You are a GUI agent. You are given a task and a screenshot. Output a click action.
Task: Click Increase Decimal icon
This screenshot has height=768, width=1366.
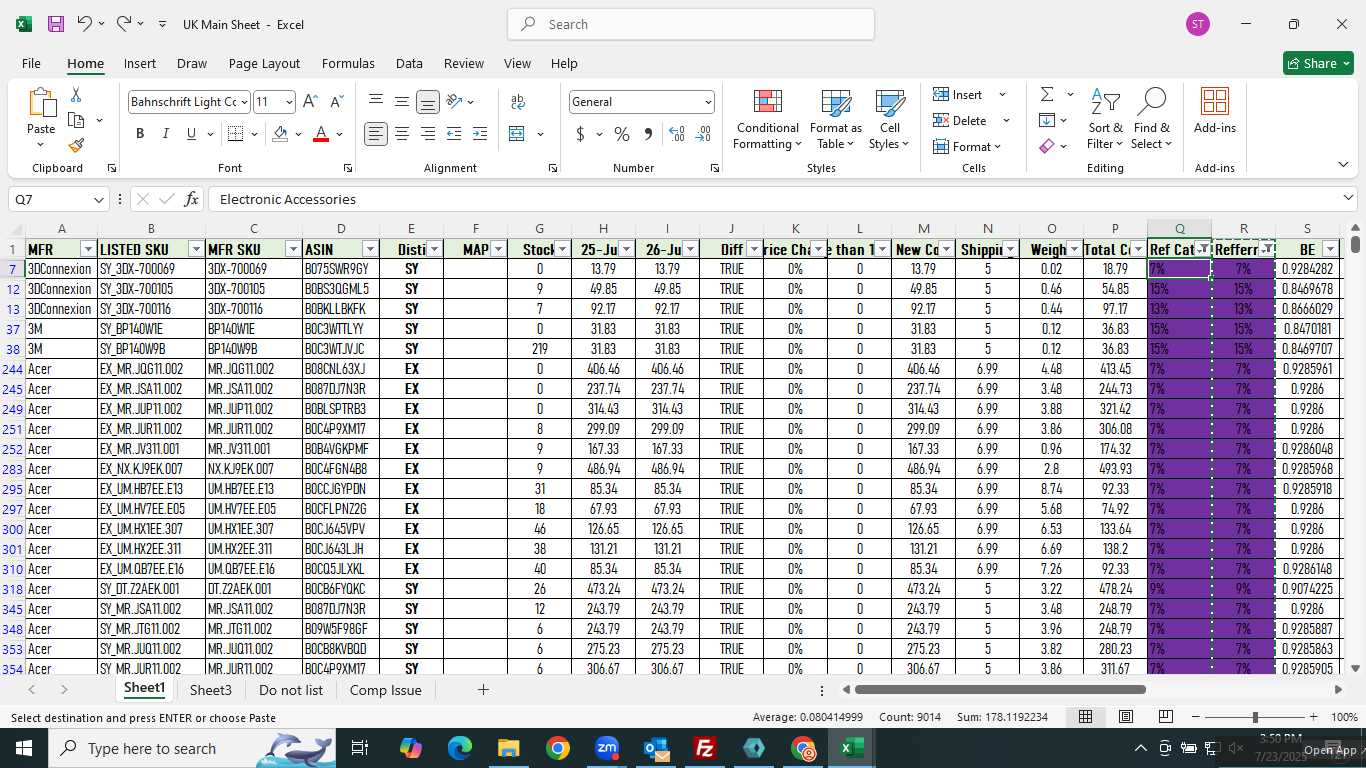[677, 134]
